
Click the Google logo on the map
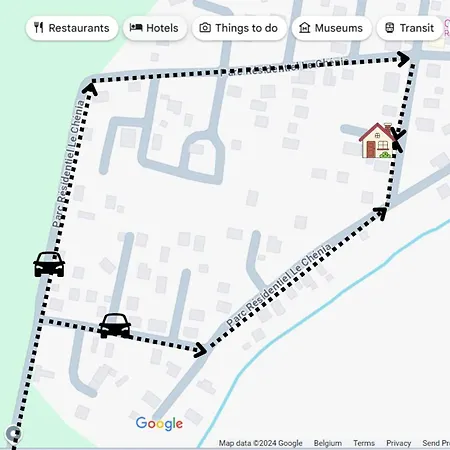[x=159, y=424]
